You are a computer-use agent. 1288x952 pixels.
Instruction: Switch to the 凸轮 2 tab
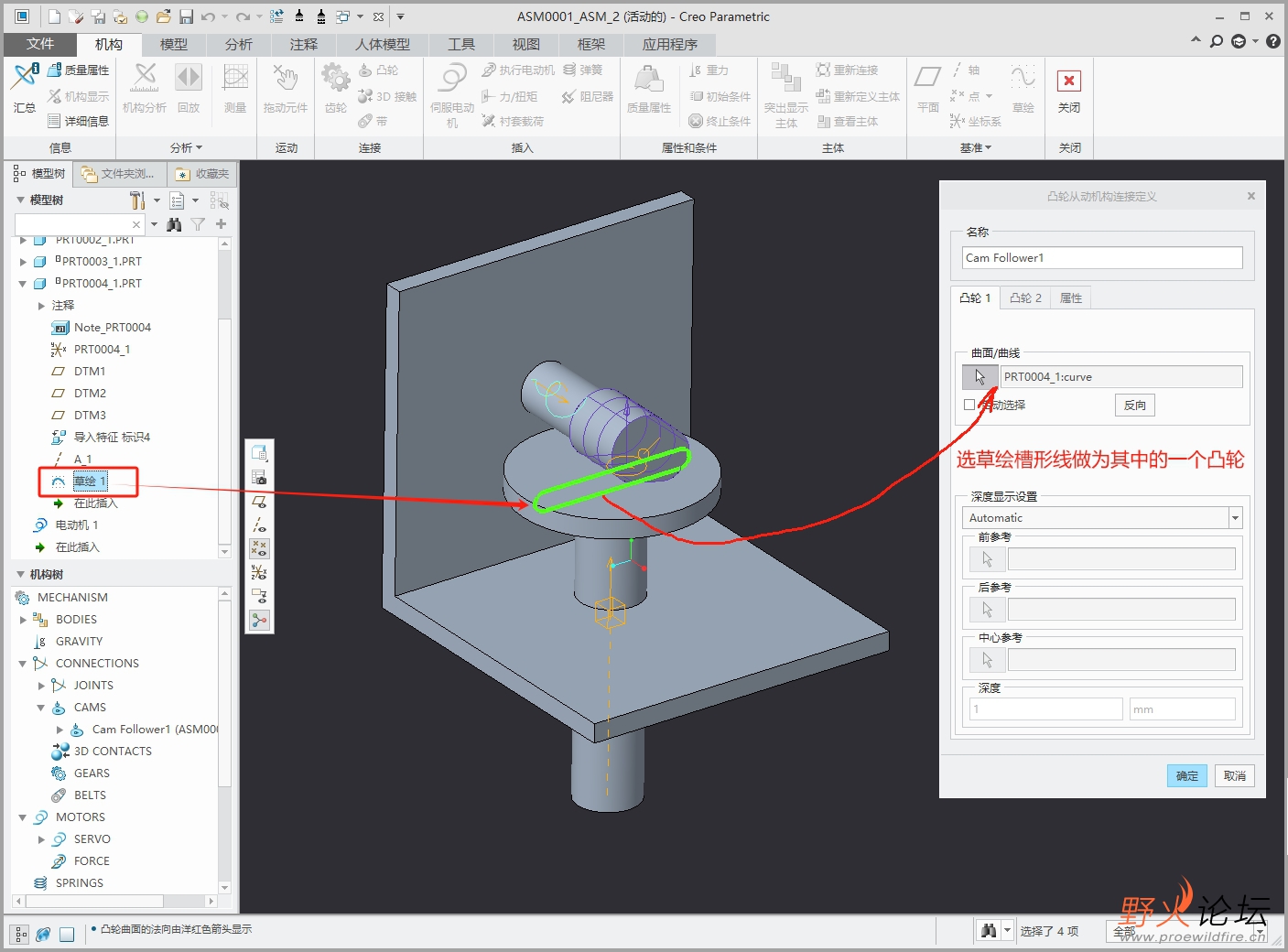tap(1026, 298)
